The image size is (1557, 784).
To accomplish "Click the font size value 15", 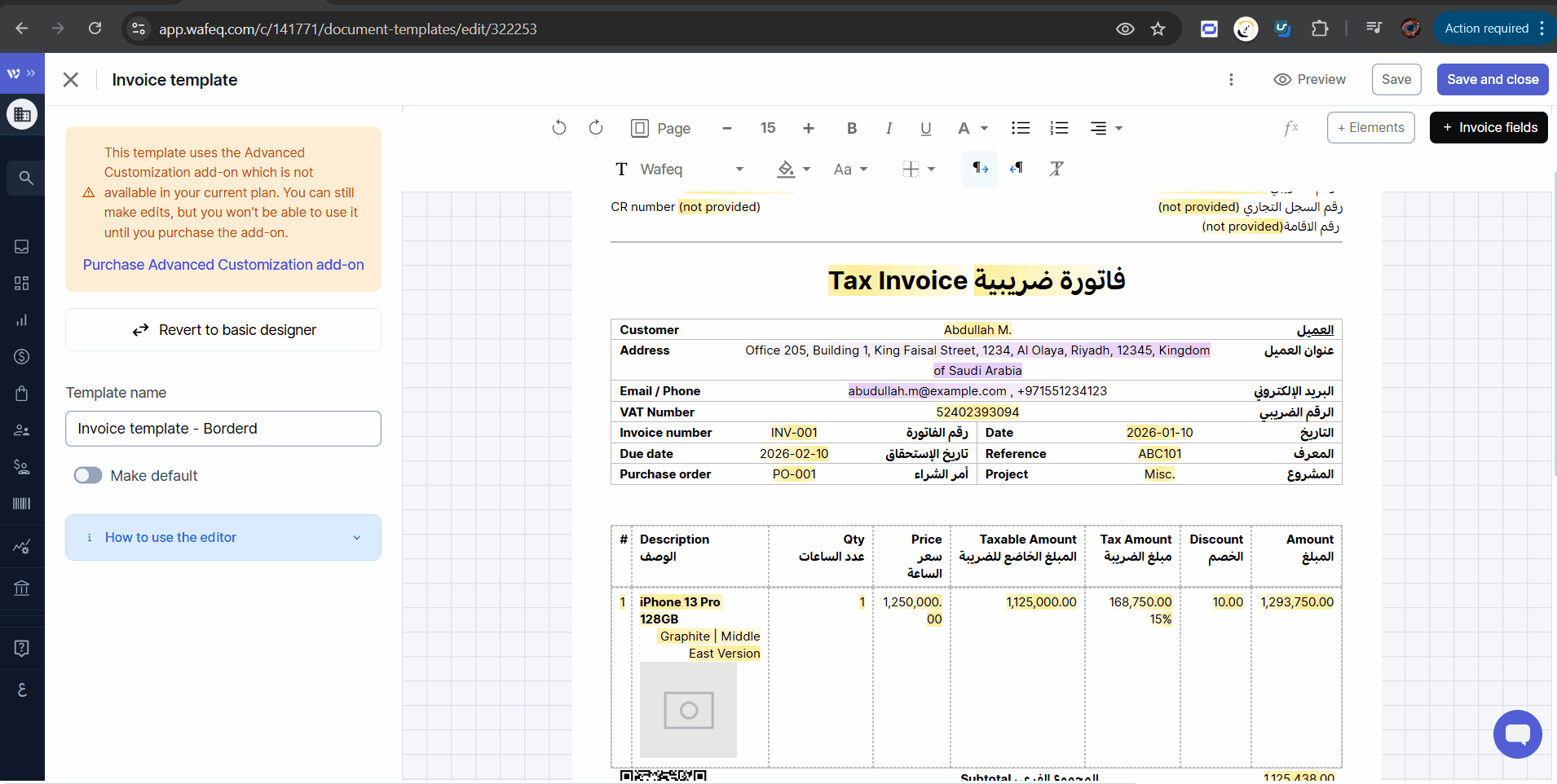I will click(768, 128).
